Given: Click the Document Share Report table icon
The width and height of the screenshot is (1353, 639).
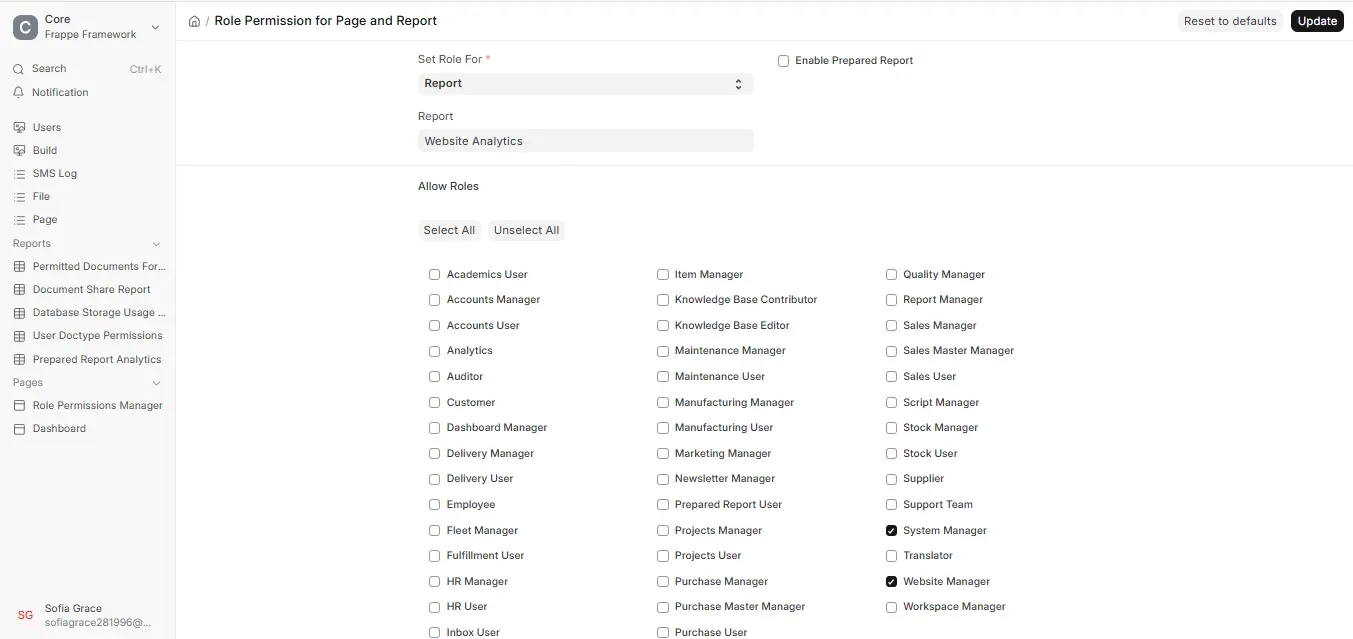Looking at the screenshot, I should pos(19,289).
